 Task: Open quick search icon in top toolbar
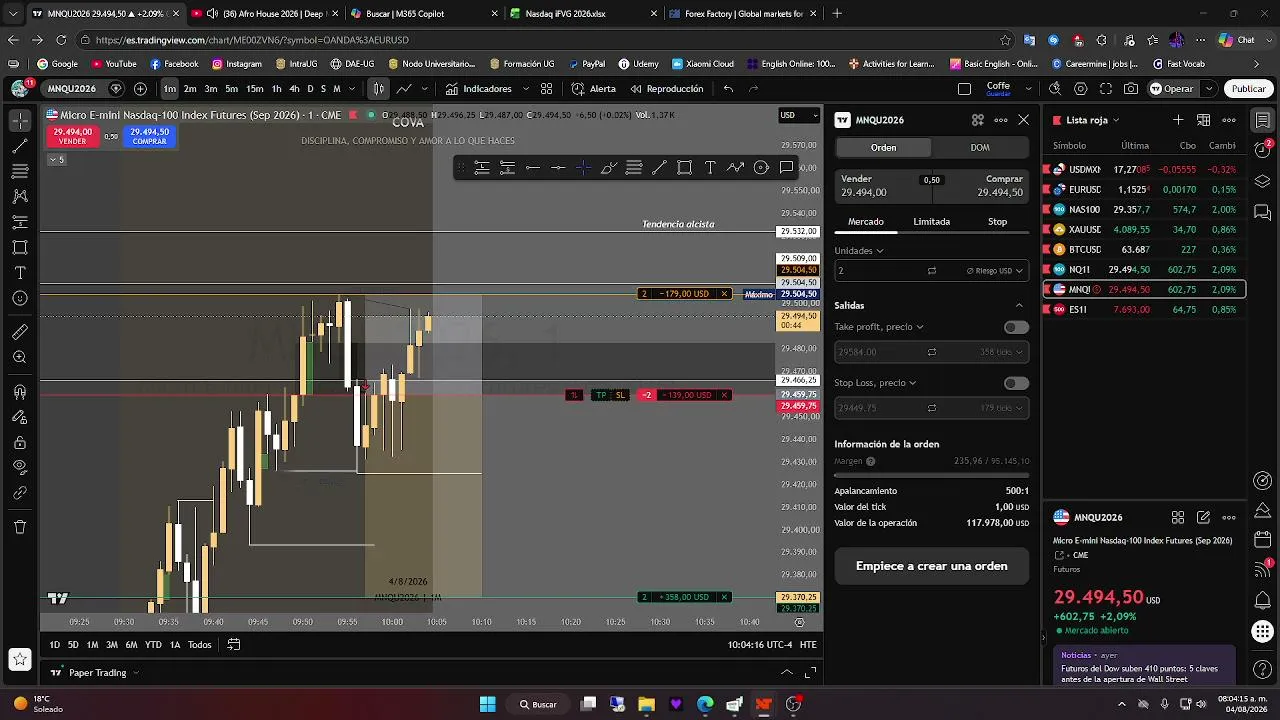[1054, 89]
